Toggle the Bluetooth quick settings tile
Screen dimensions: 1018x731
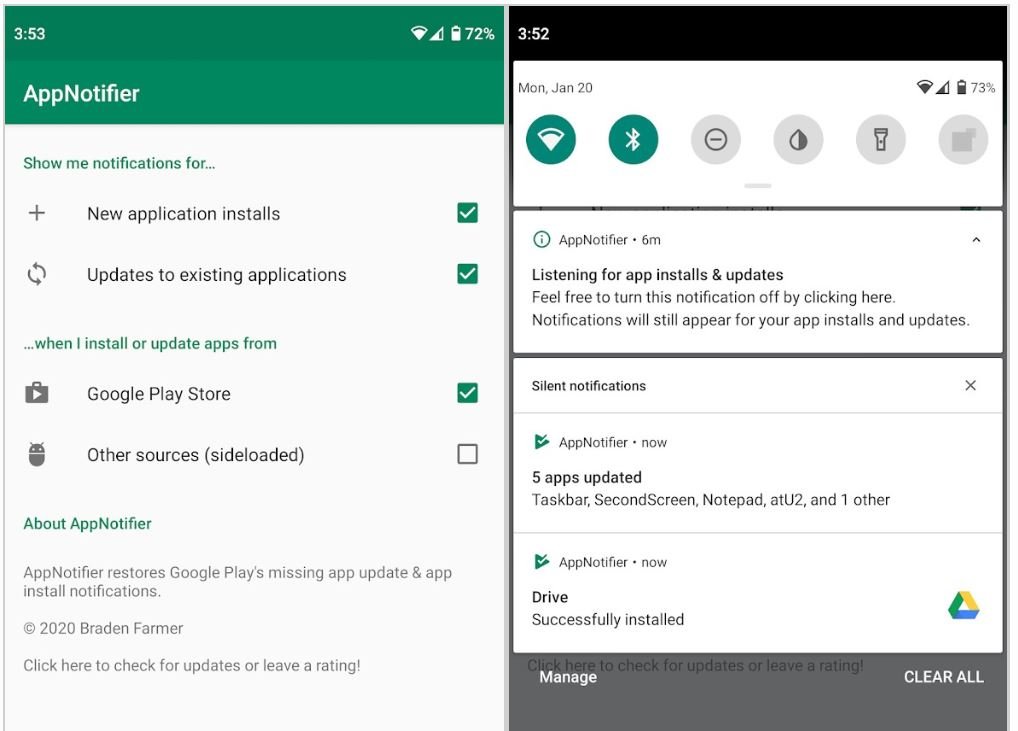tap(633, 140)
